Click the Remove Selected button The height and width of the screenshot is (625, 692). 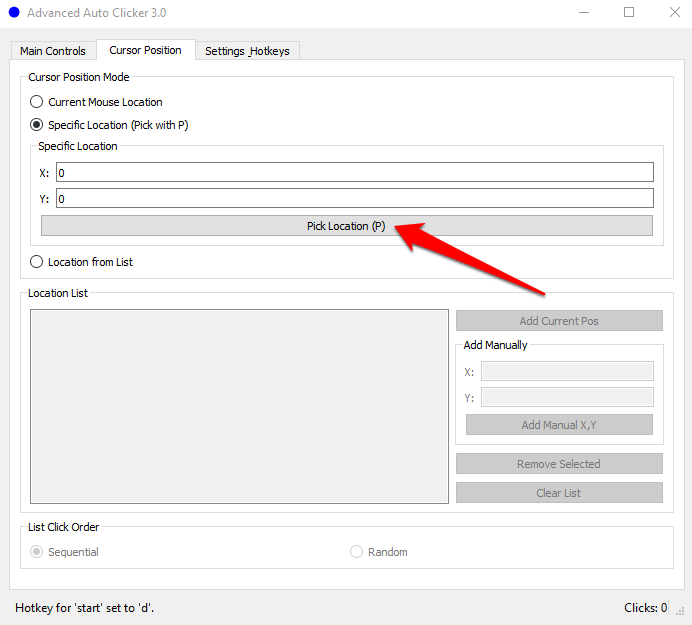coord(559,463)
